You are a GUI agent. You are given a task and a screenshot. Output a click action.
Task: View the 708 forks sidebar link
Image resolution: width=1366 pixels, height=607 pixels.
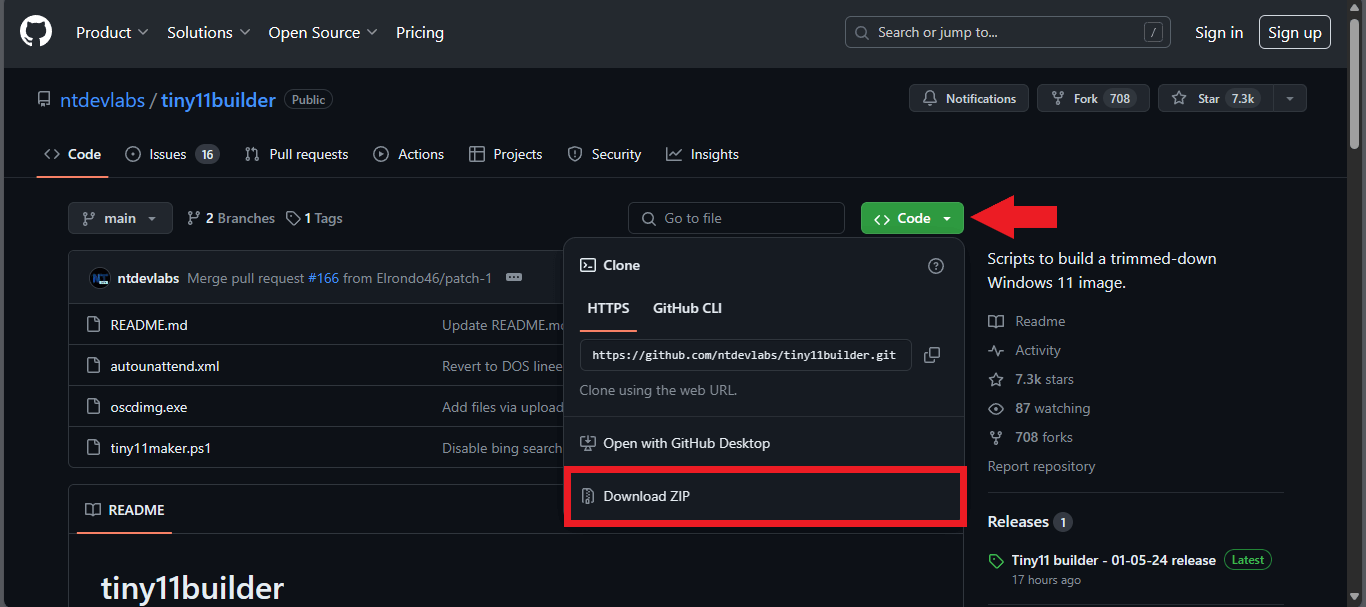click(x=1030, y=437)
